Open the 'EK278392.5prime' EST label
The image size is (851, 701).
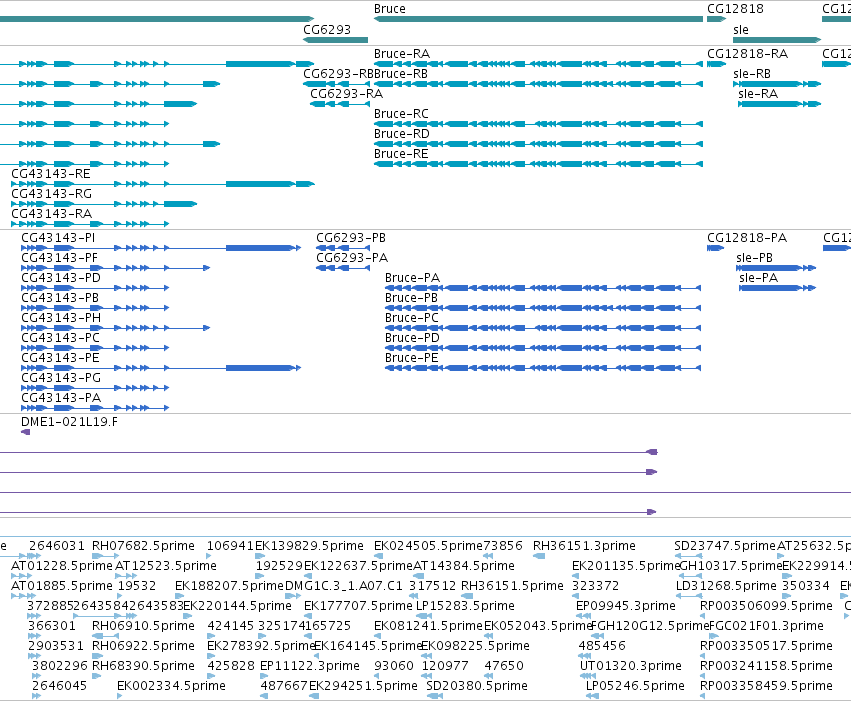(x=261, y=646)
